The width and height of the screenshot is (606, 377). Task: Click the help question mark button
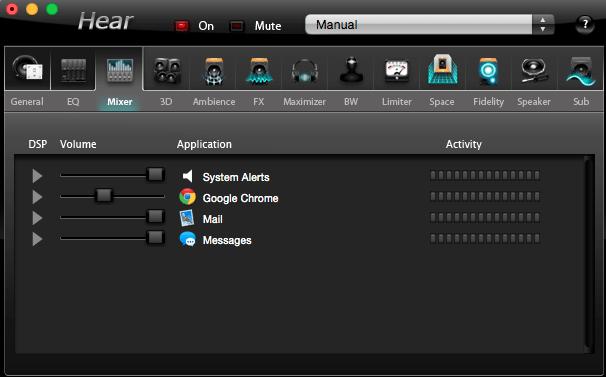click(x=585, y=25)
